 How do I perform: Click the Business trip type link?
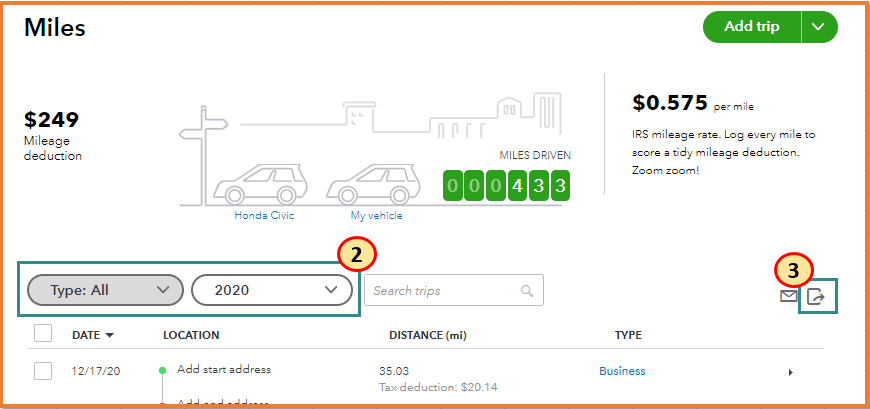[x=622, y=371]
